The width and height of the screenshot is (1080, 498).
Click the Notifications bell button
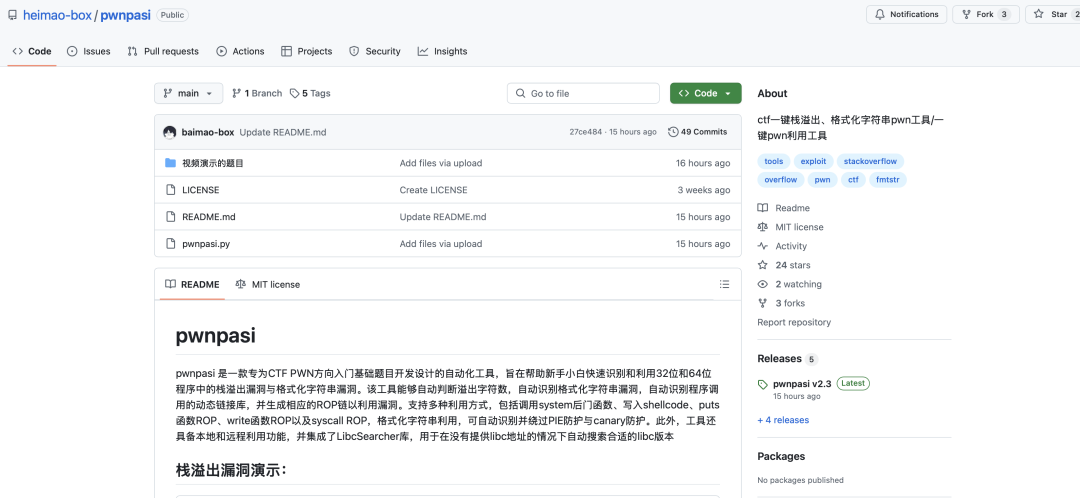click(906, 14)
